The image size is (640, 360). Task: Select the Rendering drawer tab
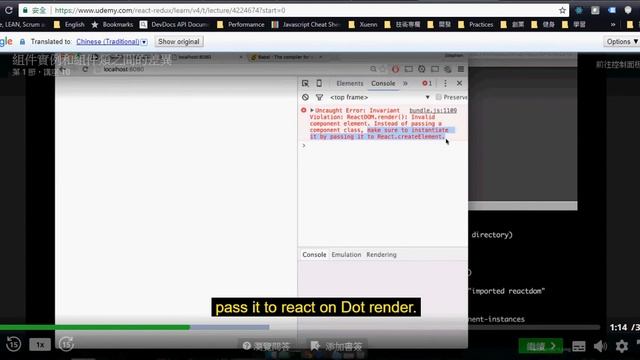tap(381, 255)
